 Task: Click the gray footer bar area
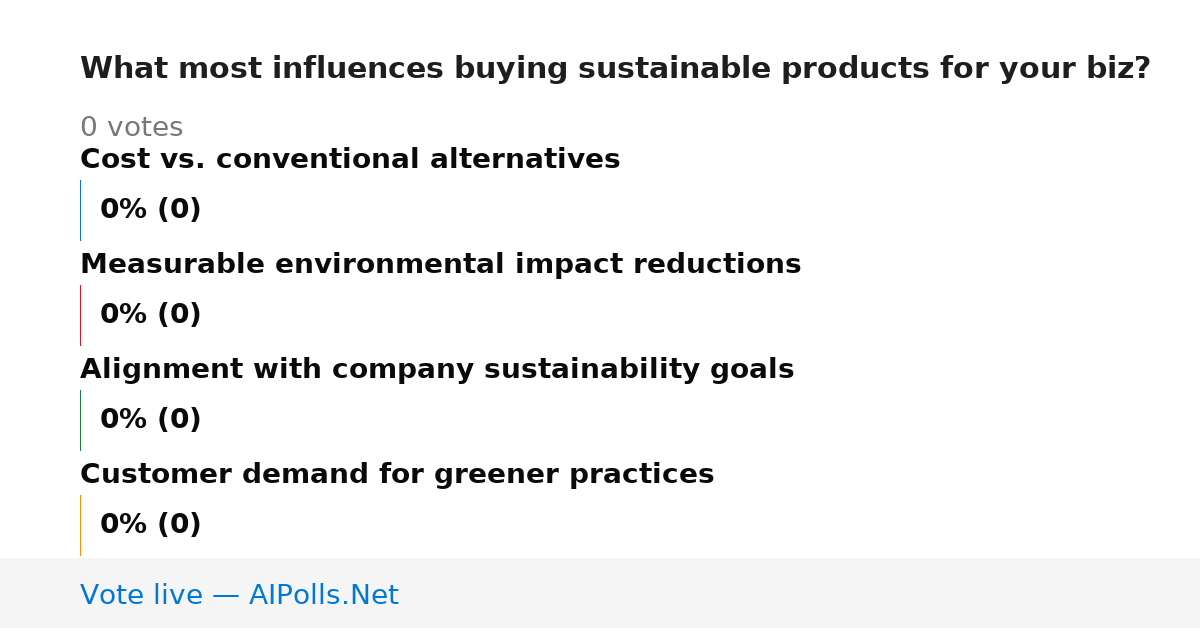coord(600,593)
